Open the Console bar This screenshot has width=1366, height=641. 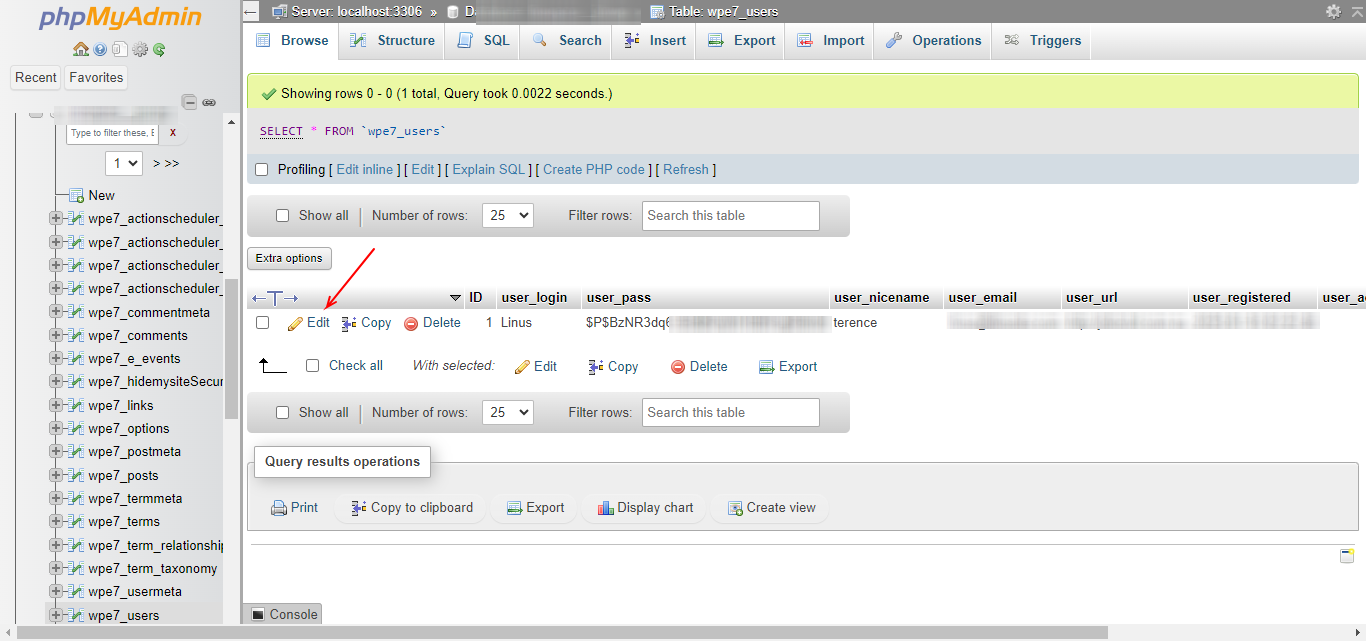point(284,615)
